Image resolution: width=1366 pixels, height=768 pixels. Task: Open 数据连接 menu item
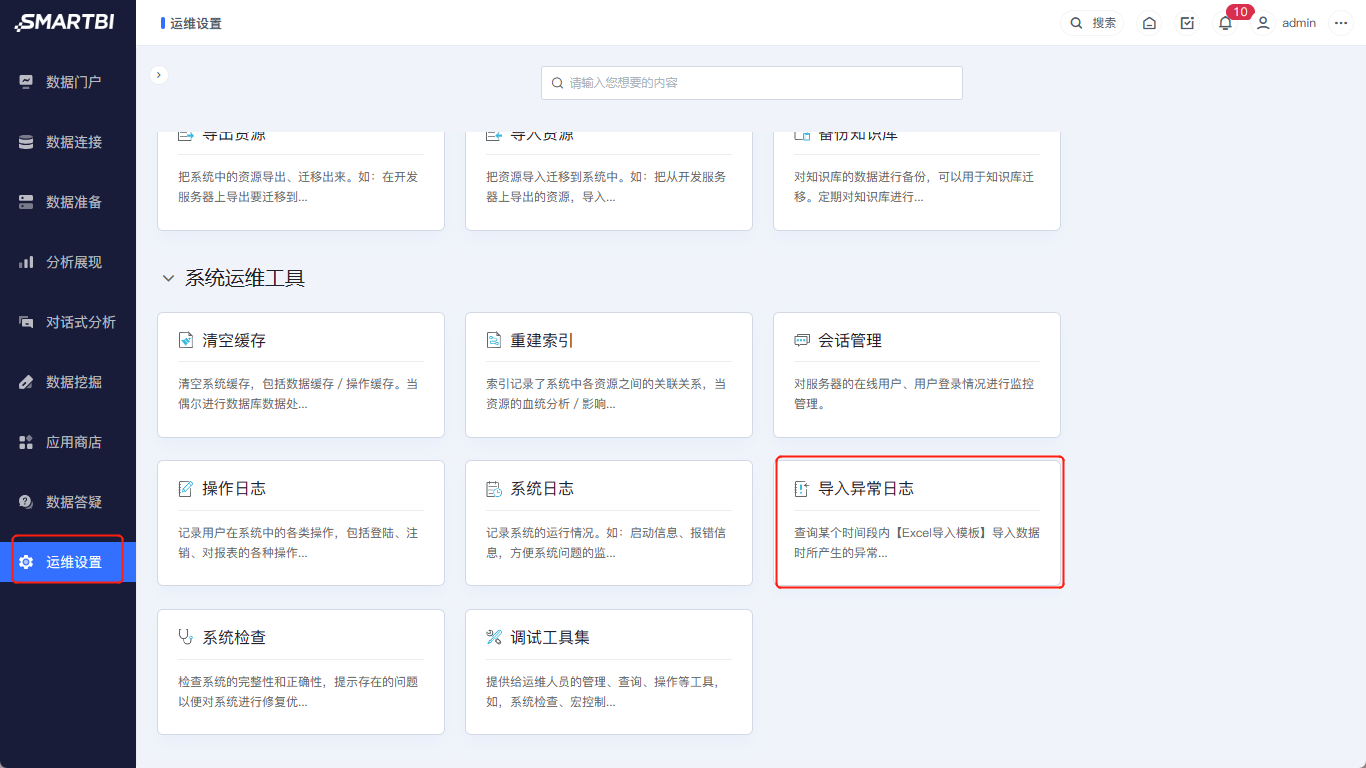[68, 142]
